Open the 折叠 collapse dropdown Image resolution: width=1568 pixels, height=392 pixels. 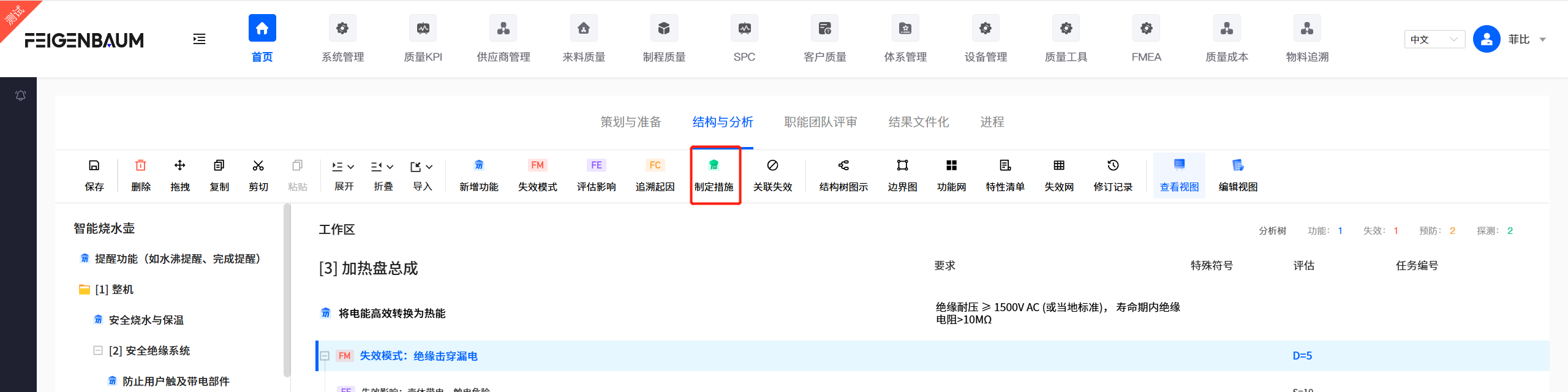383,176
